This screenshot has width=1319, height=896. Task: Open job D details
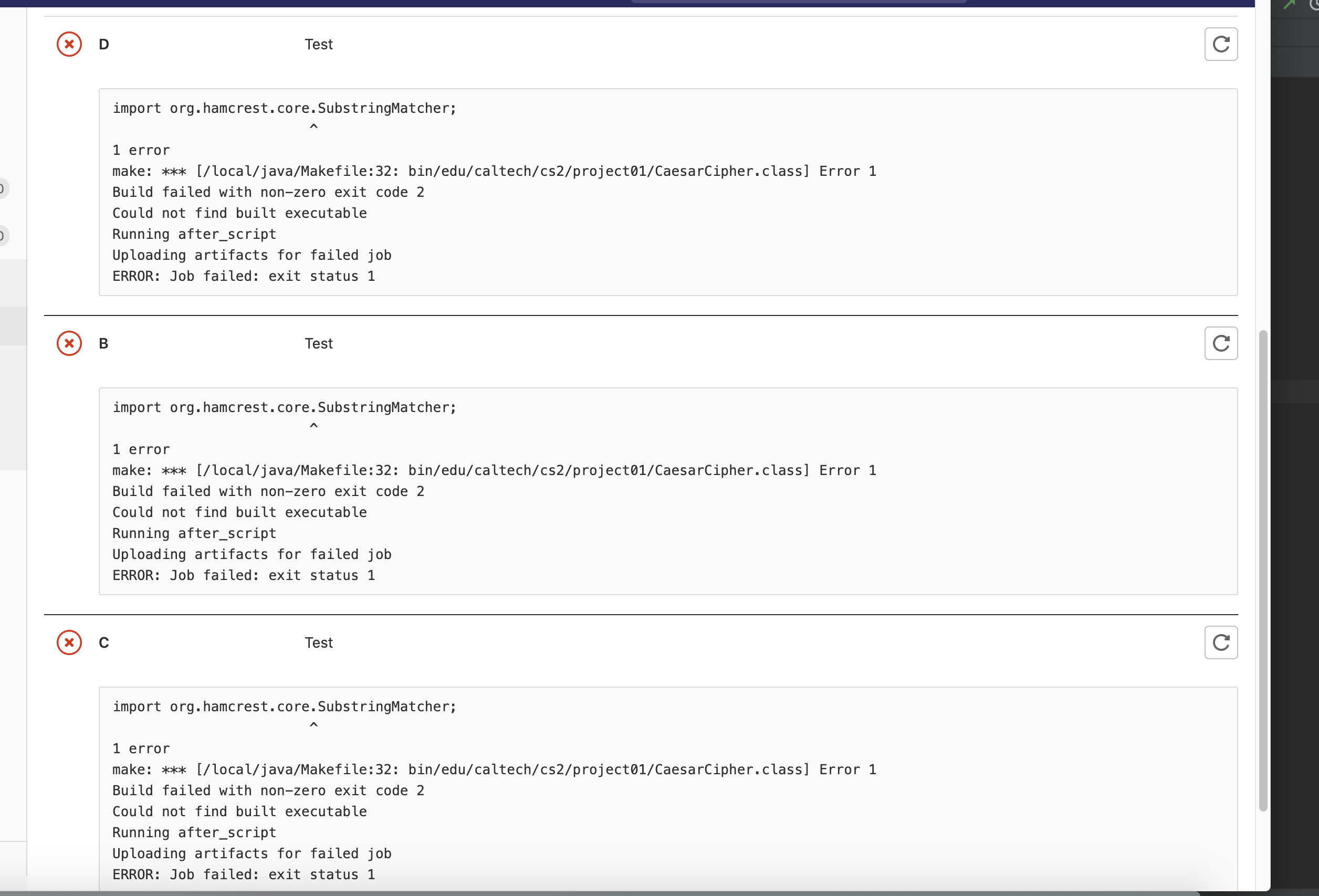tap(104, 44)
